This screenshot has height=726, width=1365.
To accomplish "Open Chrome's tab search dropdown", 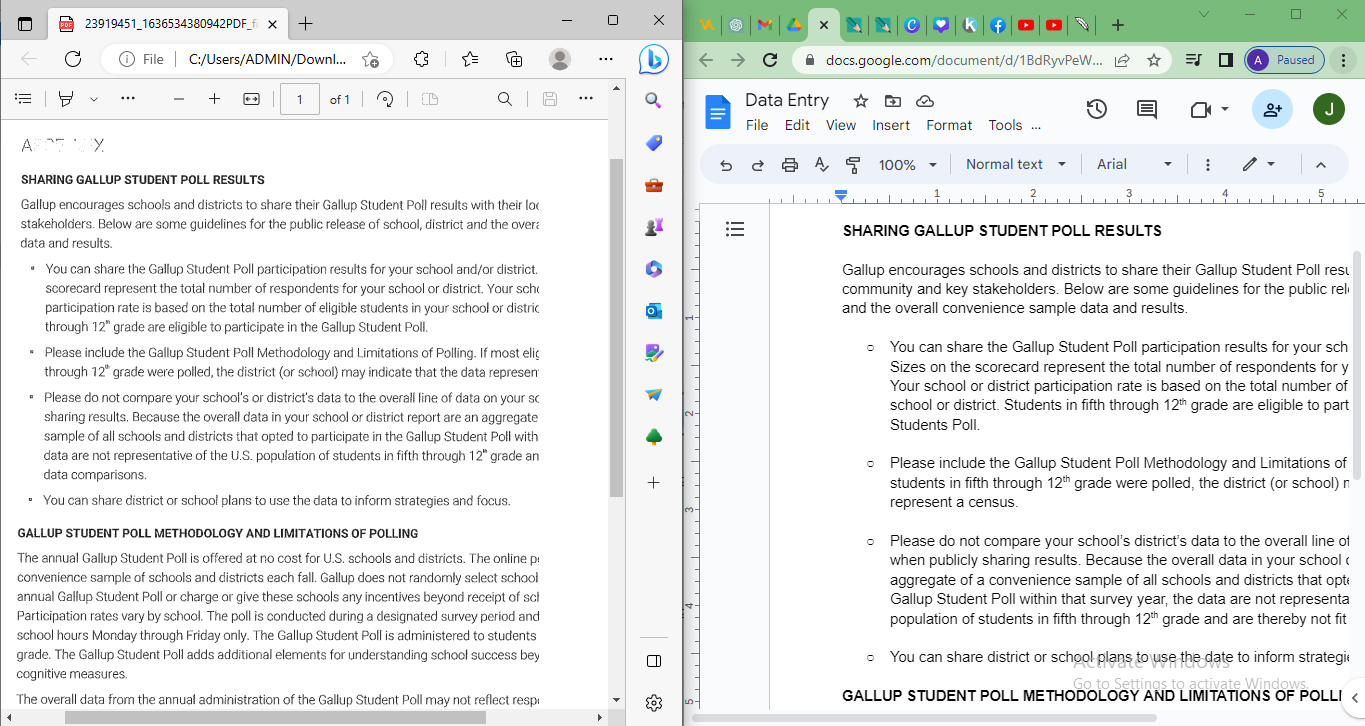I will (x=1203, y=14).
